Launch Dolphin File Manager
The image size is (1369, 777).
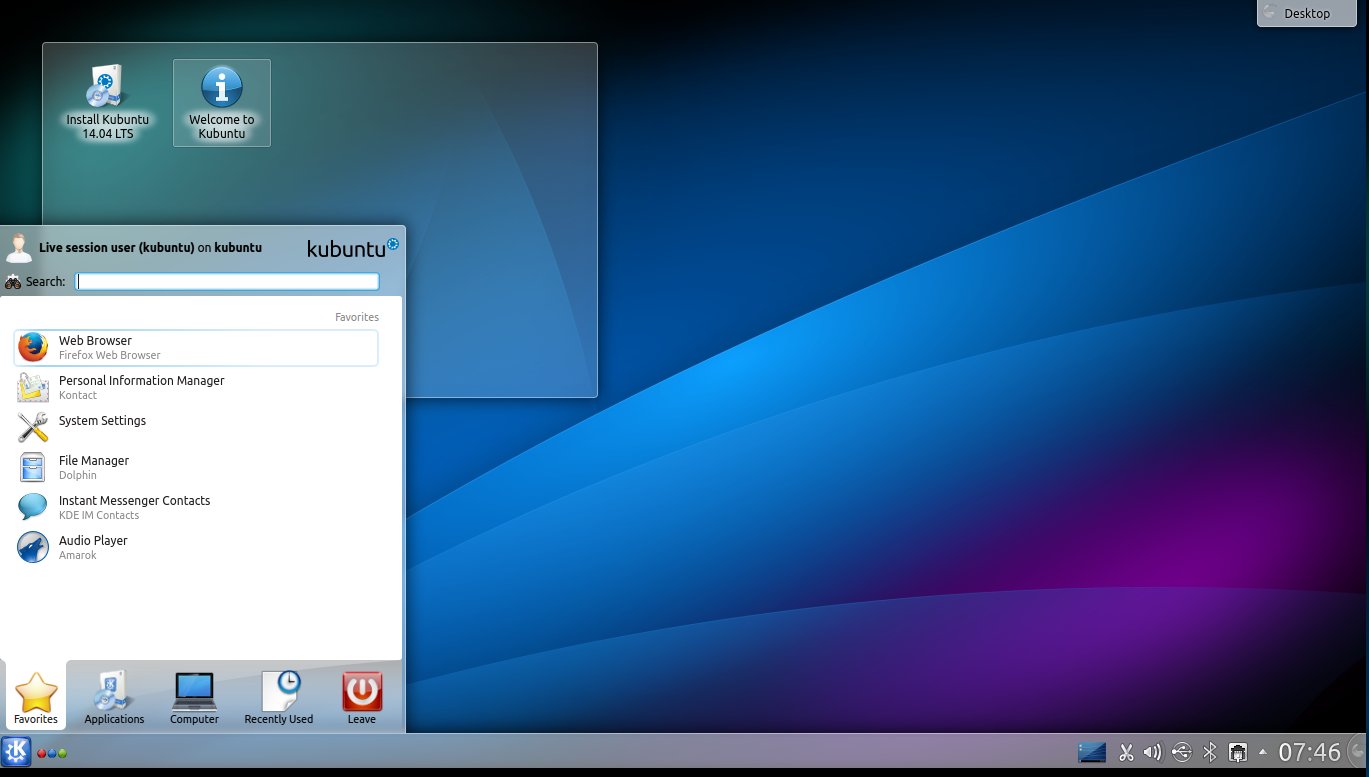[x=196, y=468]
